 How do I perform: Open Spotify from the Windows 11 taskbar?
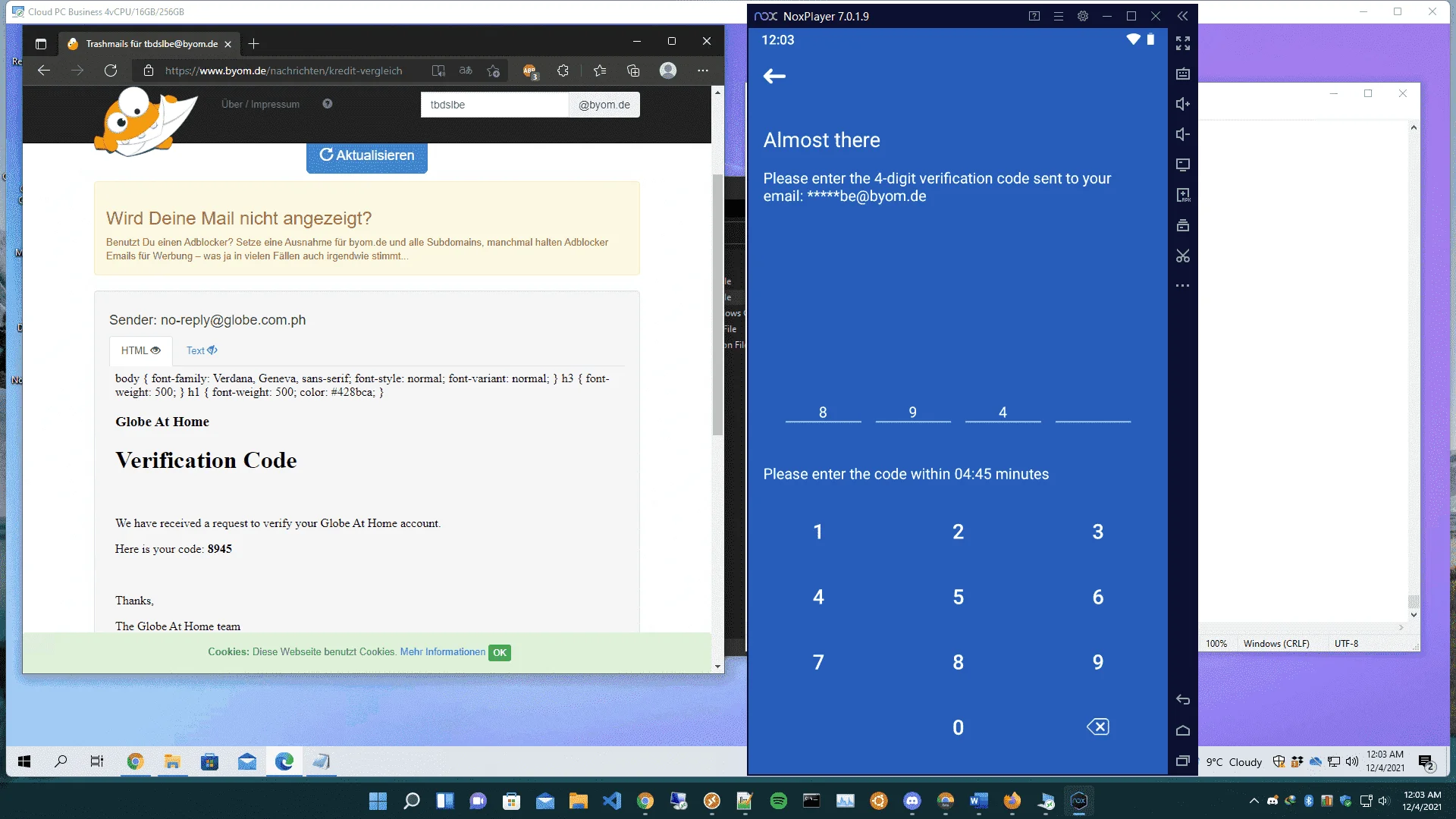coord(778,801)
